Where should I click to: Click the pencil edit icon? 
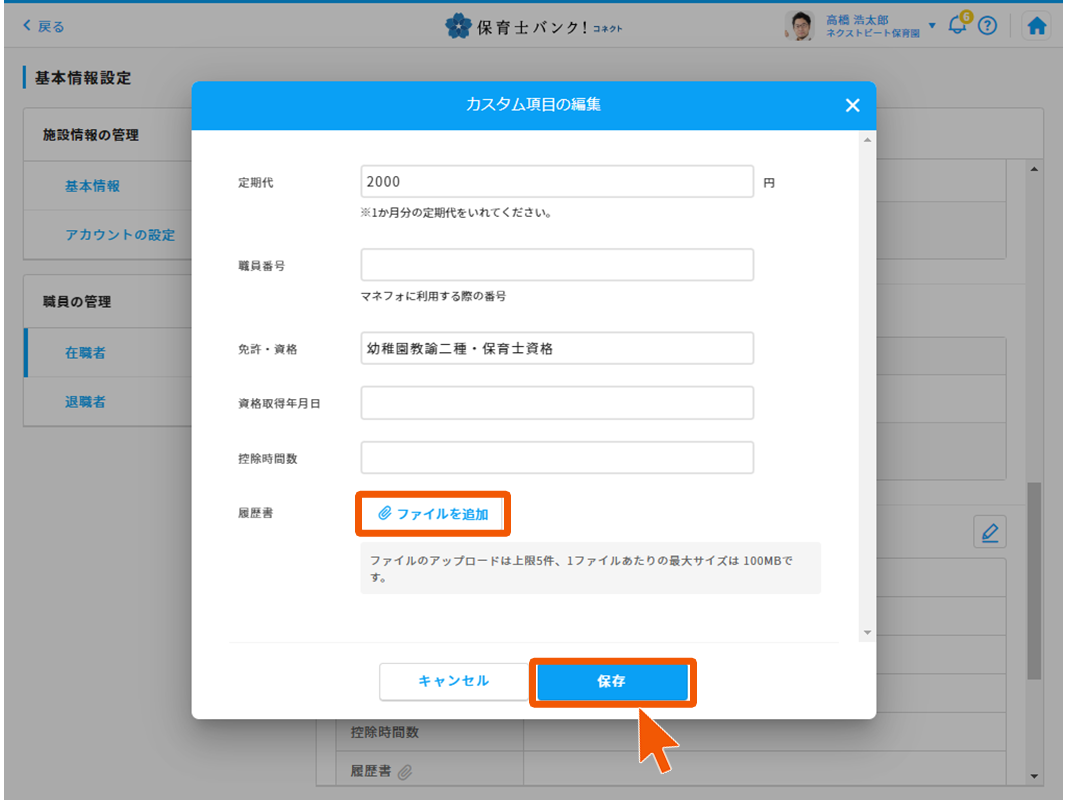coord(990,532)
